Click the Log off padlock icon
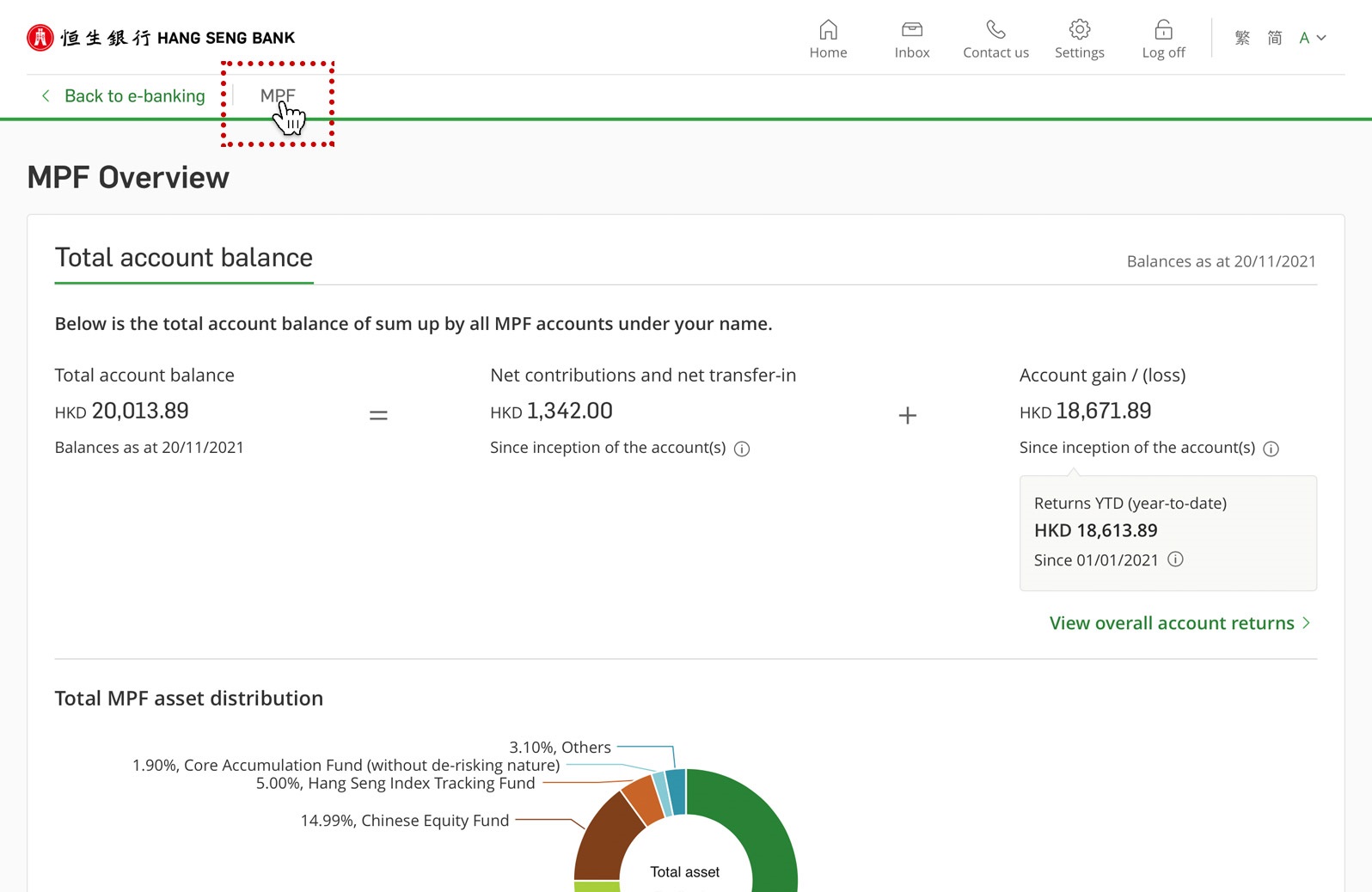The image size is (1372, 892). [1163, 30]
